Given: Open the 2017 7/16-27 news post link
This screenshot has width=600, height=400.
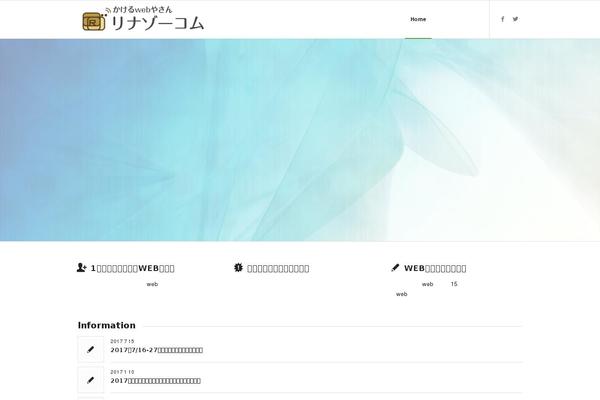Looking at the screenshot, I should pyautogui.click(x=157, y=350).
